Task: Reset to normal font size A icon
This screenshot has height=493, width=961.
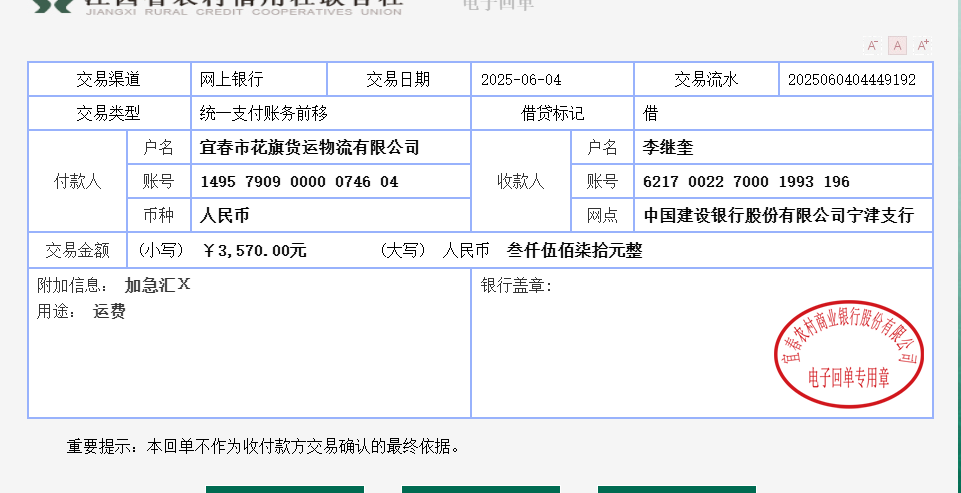Action: coord(897,45)
